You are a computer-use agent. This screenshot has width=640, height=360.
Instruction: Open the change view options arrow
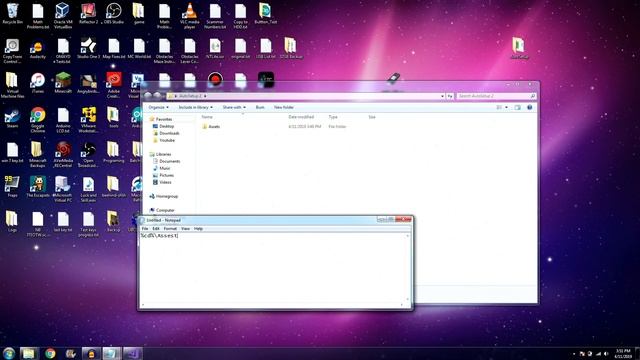[507, 107]
